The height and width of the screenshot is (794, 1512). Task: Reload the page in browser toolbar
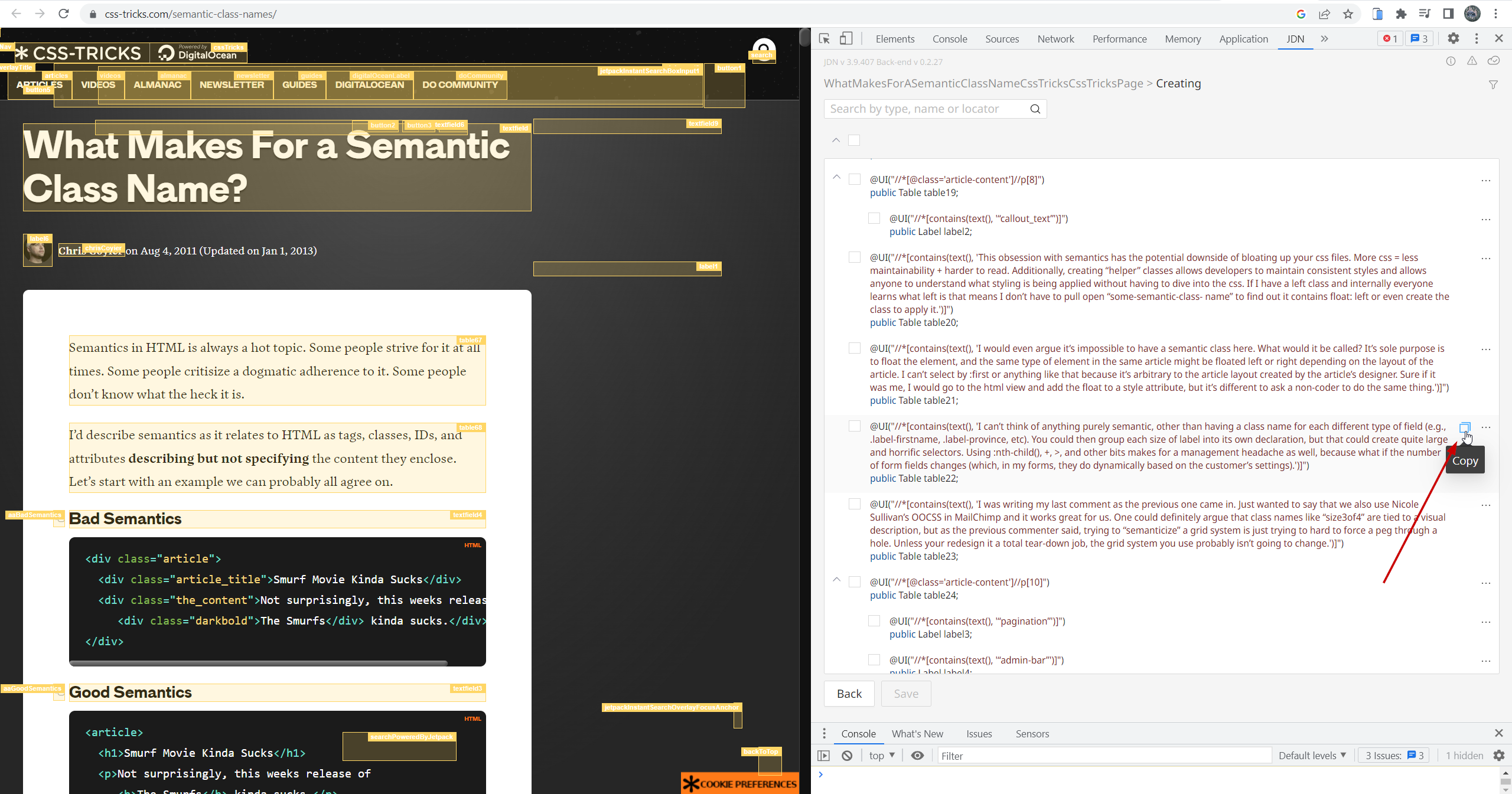tap(64, 14)
